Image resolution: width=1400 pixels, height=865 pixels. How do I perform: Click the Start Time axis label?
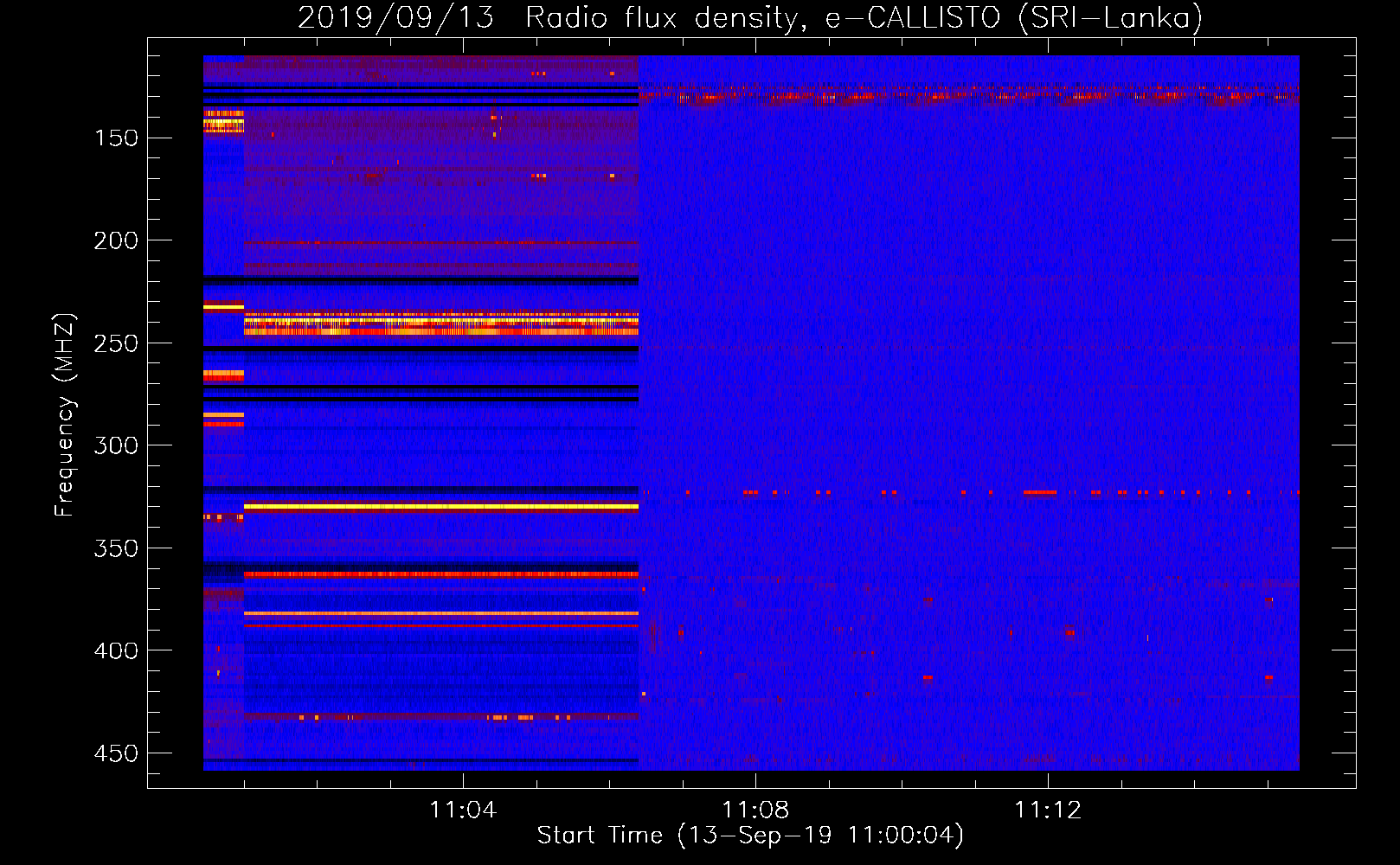(750, 836)
